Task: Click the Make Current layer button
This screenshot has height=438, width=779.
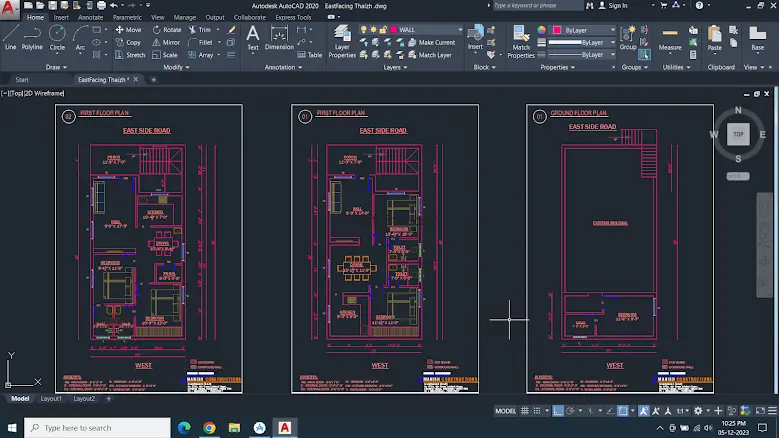Action: pos(436,43)
